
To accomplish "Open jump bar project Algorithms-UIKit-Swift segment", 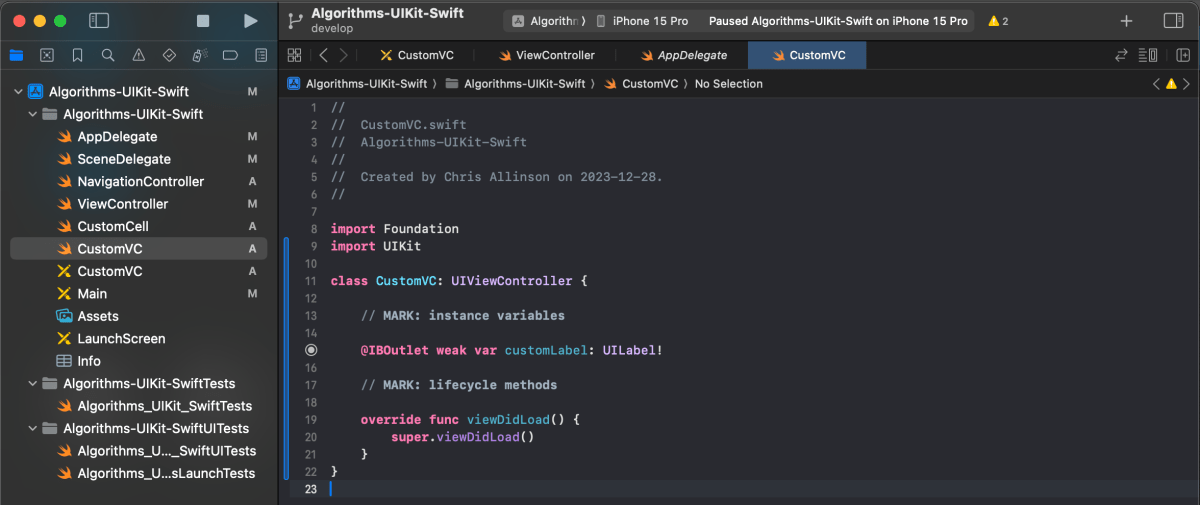I will 357,84.
